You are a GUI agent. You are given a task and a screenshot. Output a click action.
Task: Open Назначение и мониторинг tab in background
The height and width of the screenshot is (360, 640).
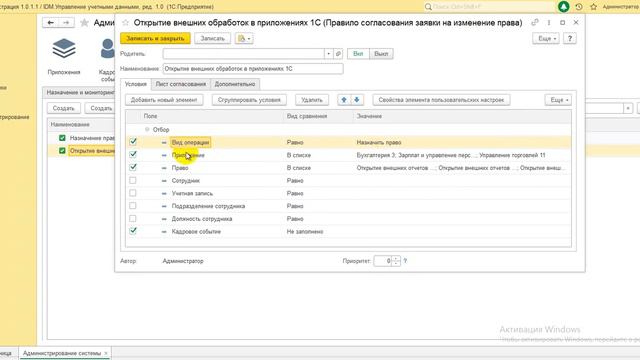tap(80, 93)
